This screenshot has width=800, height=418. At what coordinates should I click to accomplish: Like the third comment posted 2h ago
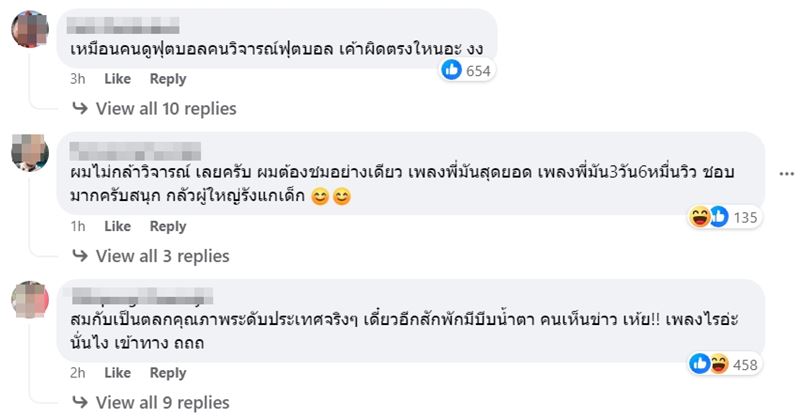118,373
